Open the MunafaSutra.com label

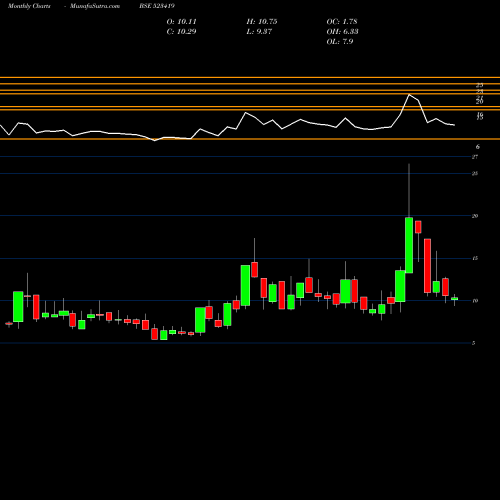click(x=95, y=6)
